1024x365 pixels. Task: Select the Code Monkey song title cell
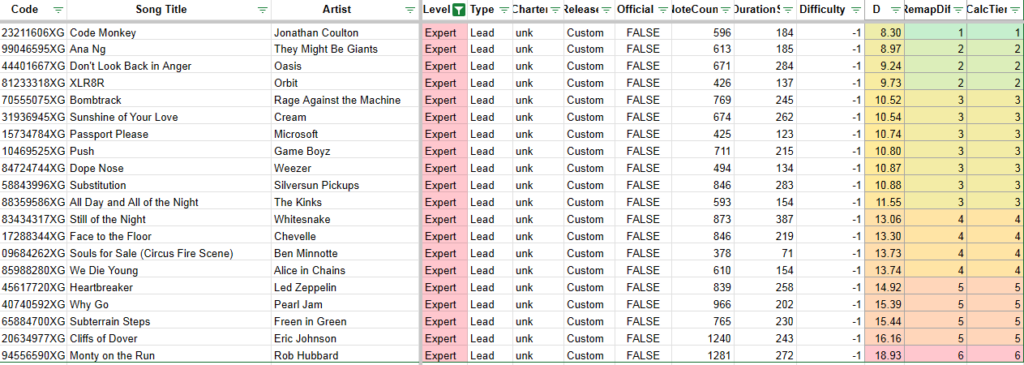tap(169, 33)
